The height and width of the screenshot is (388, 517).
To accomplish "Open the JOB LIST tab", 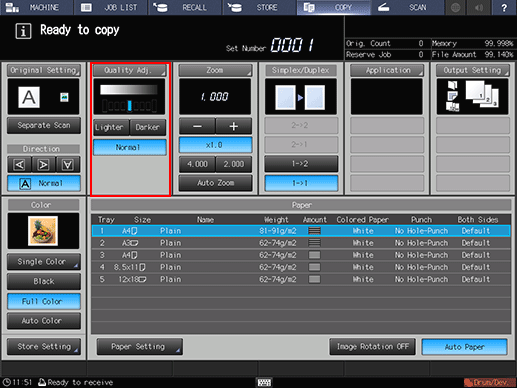I will 110,7.
